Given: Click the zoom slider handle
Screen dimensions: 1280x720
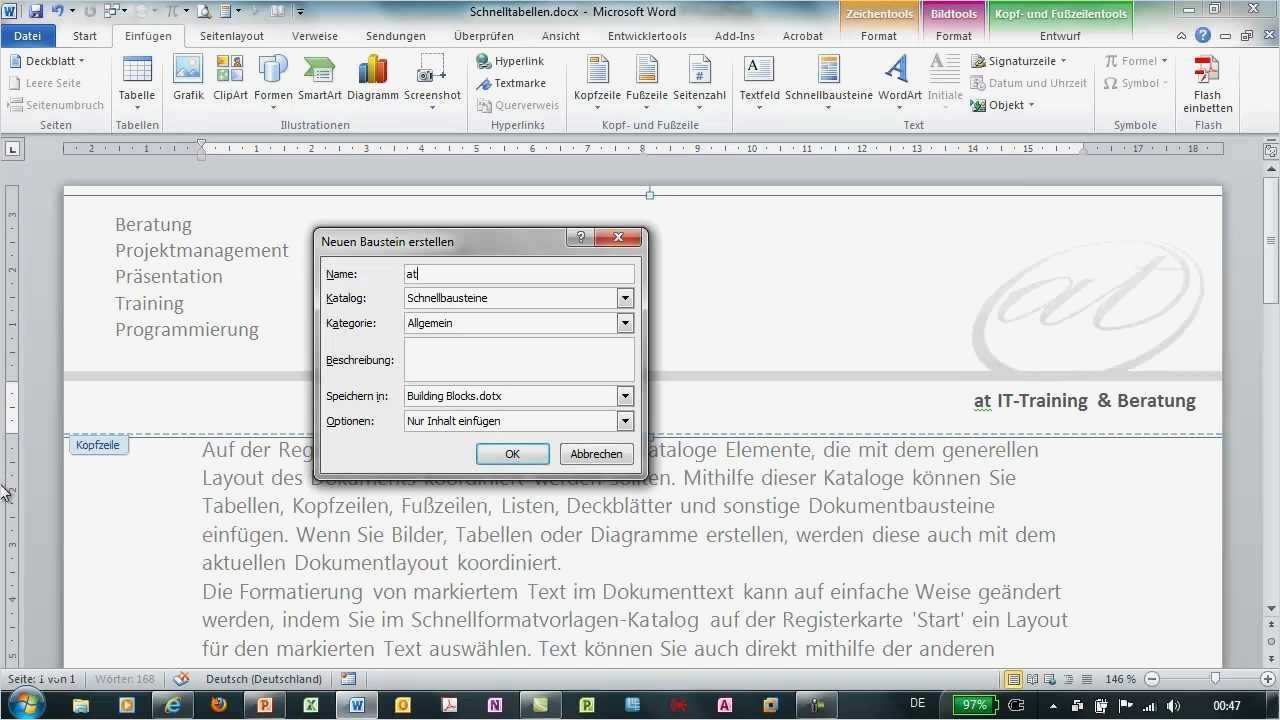Looking at the screenshot, I should (1215, 679).
